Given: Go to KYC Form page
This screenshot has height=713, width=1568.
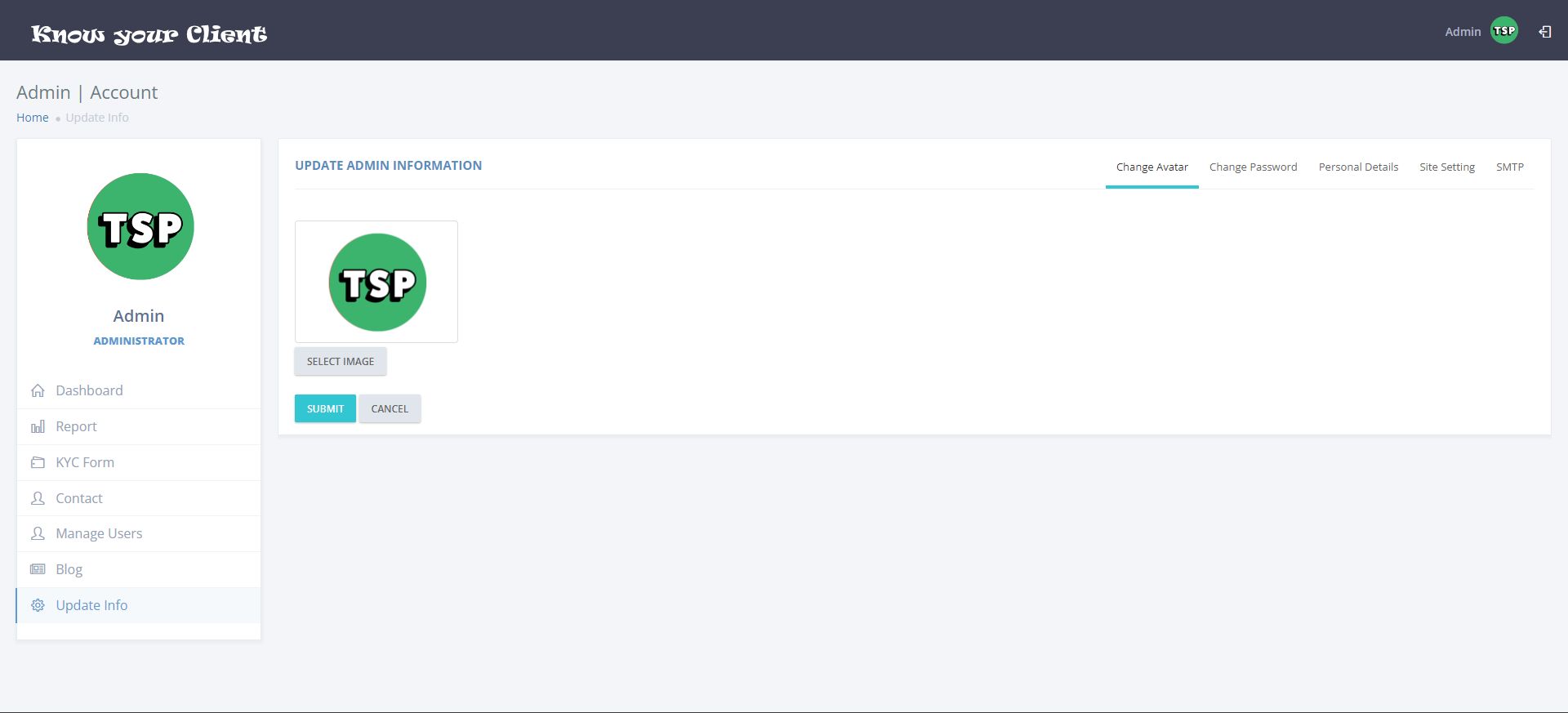Looking at the screenshot, I should [x=139, y=462].
